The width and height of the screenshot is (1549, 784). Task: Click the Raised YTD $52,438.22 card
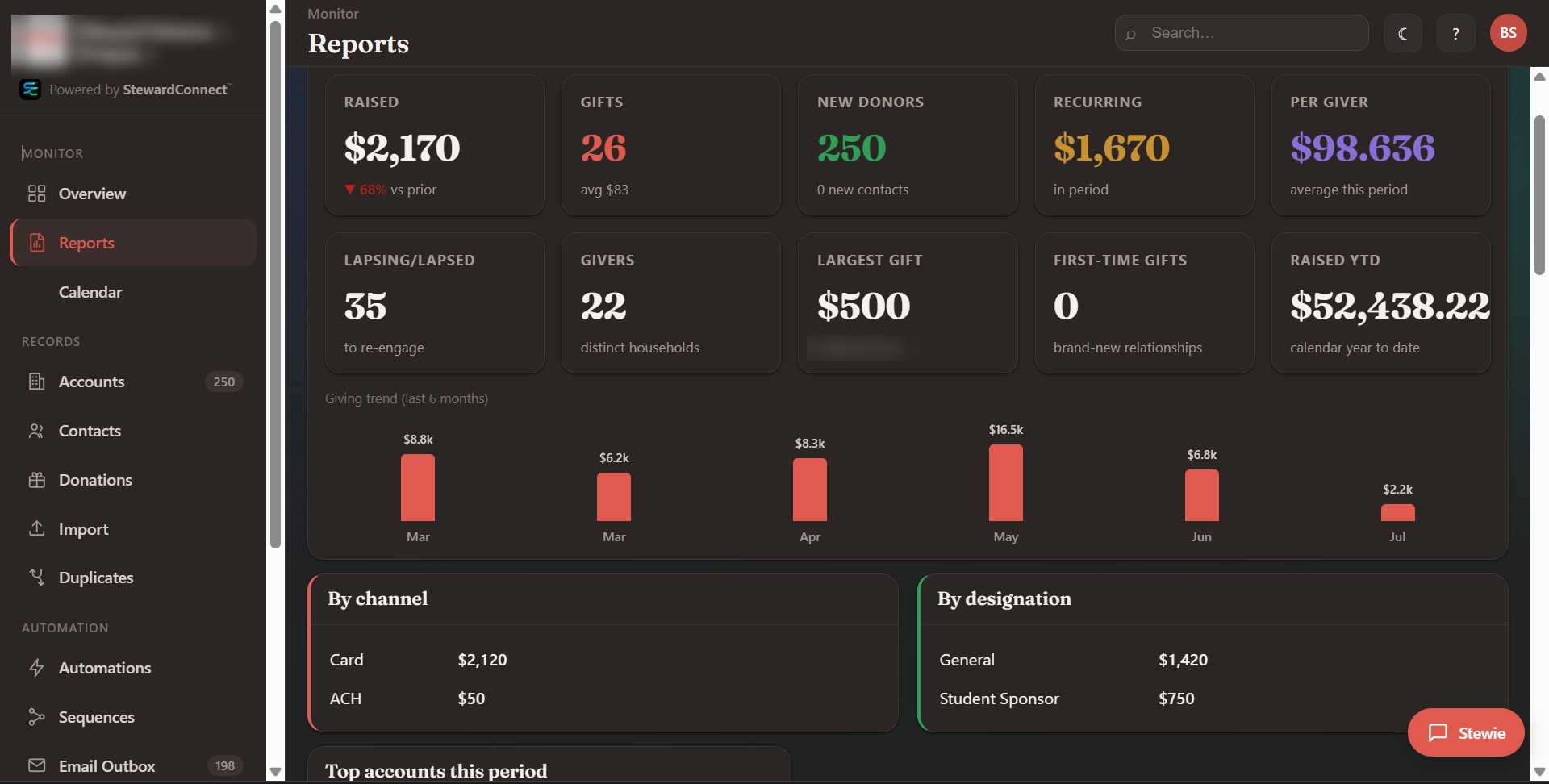(1381, 303)
